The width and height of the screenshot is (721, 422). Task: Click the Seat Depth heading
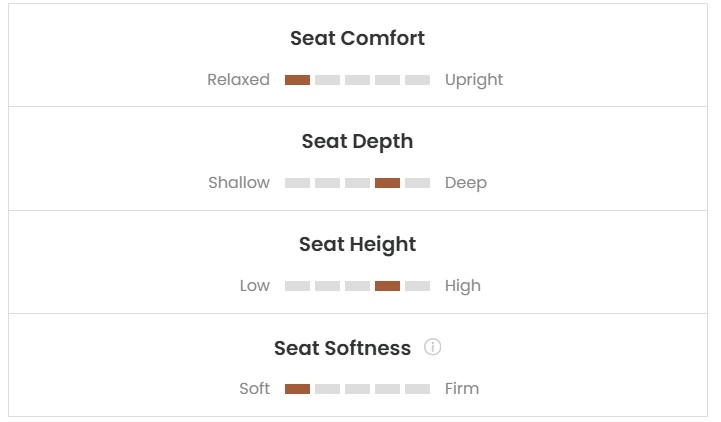(357, 141)
